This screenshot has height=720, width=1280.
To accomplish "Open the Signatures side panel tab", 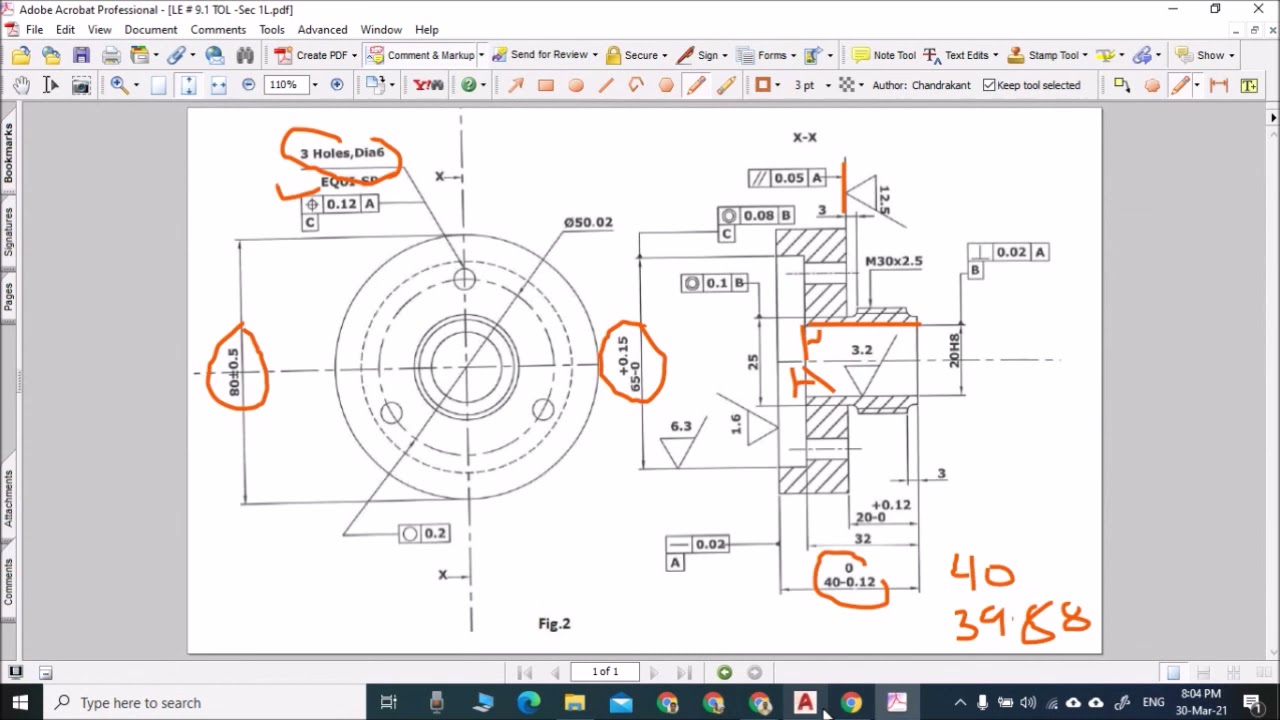I will (8, 231).
